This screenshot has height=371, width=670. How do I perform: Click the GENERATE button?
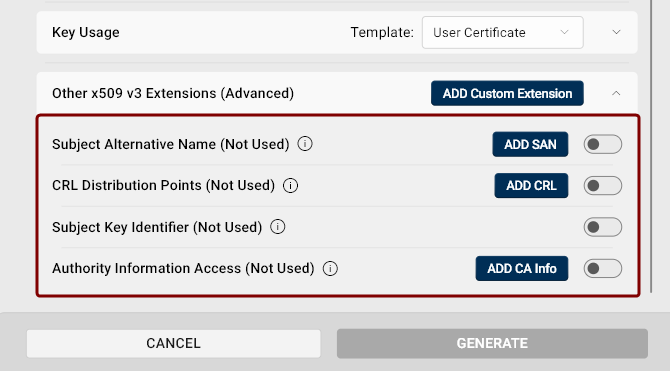pos(492,343)
